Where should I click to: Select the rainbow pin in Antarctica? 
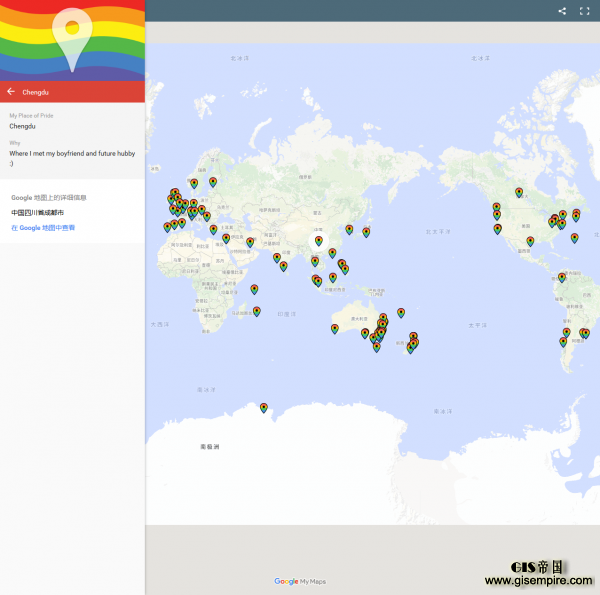263,406
